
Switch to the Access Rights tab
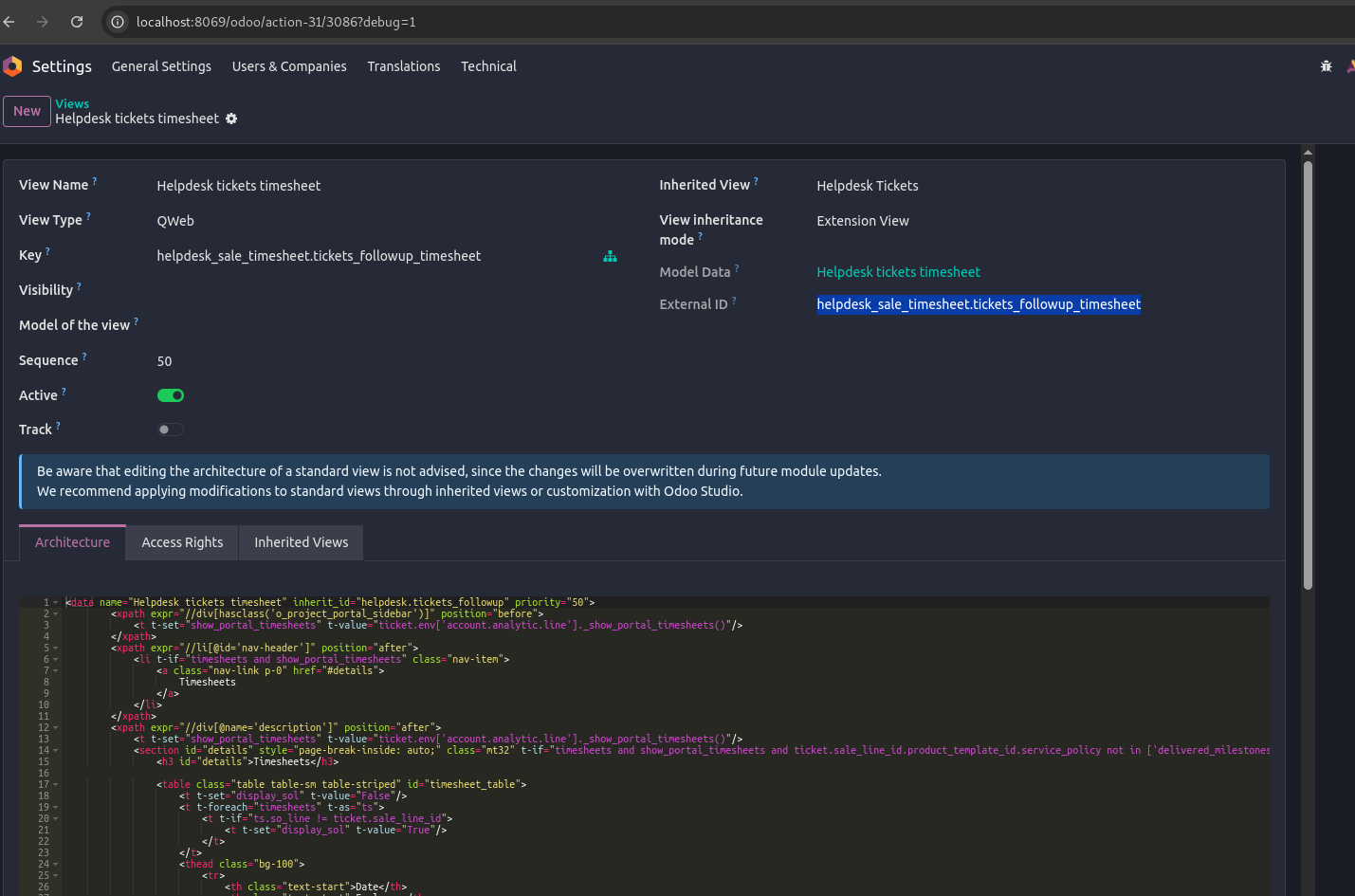click(182, 542)
